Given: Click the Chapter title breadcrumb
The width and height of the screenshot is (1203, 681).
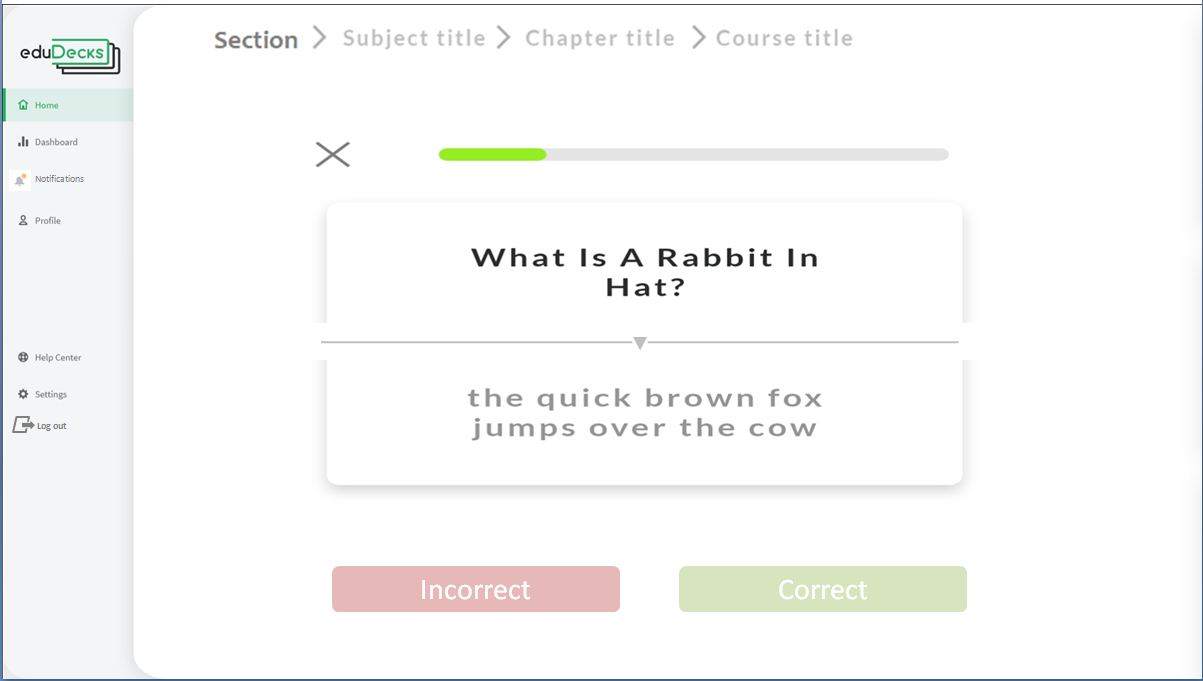Looking at the screenshot, I should tap(600, 38).
